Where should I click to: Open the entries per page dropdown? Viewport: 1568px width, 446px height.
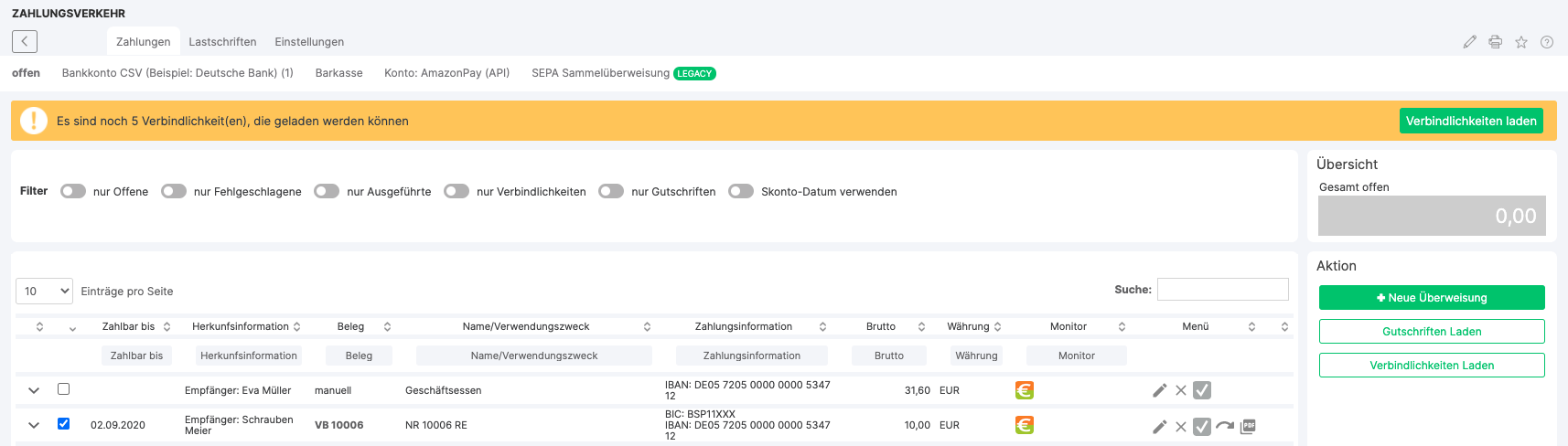pos(44,292)
